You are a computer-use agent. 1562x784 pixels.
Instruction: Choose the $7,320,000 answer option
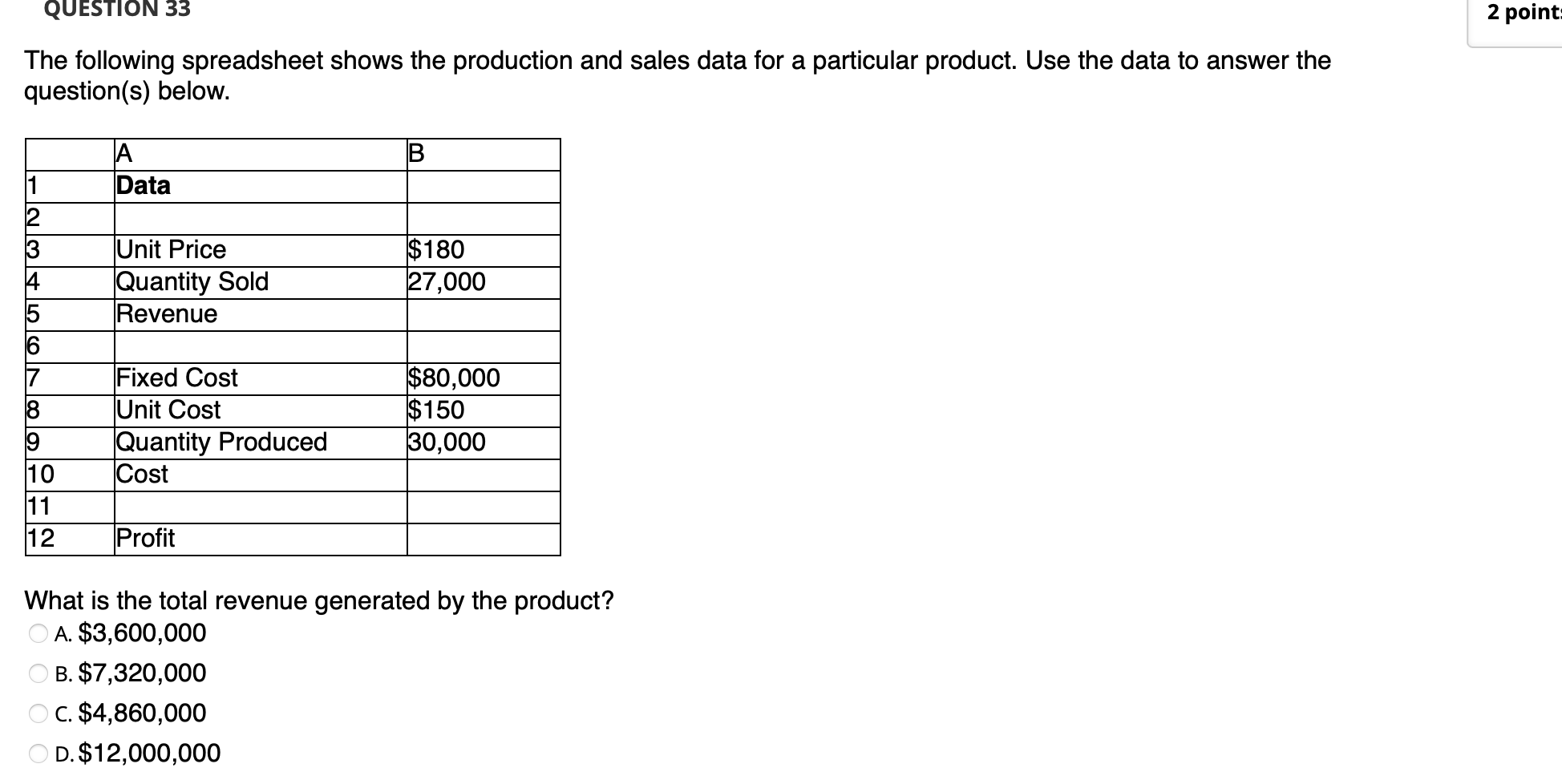141,673
